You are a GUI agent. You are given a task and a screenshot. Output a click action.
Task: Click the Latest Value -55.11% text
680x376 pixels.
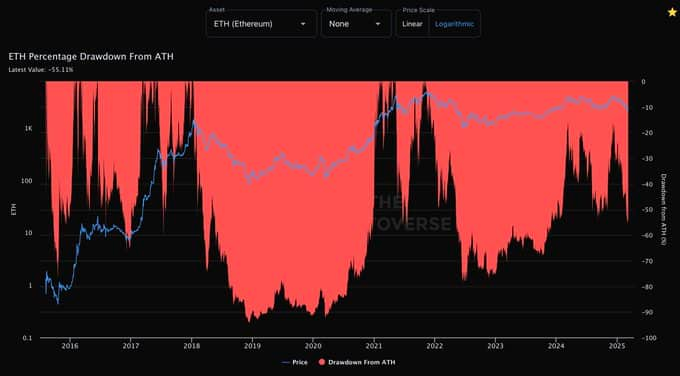41,69
